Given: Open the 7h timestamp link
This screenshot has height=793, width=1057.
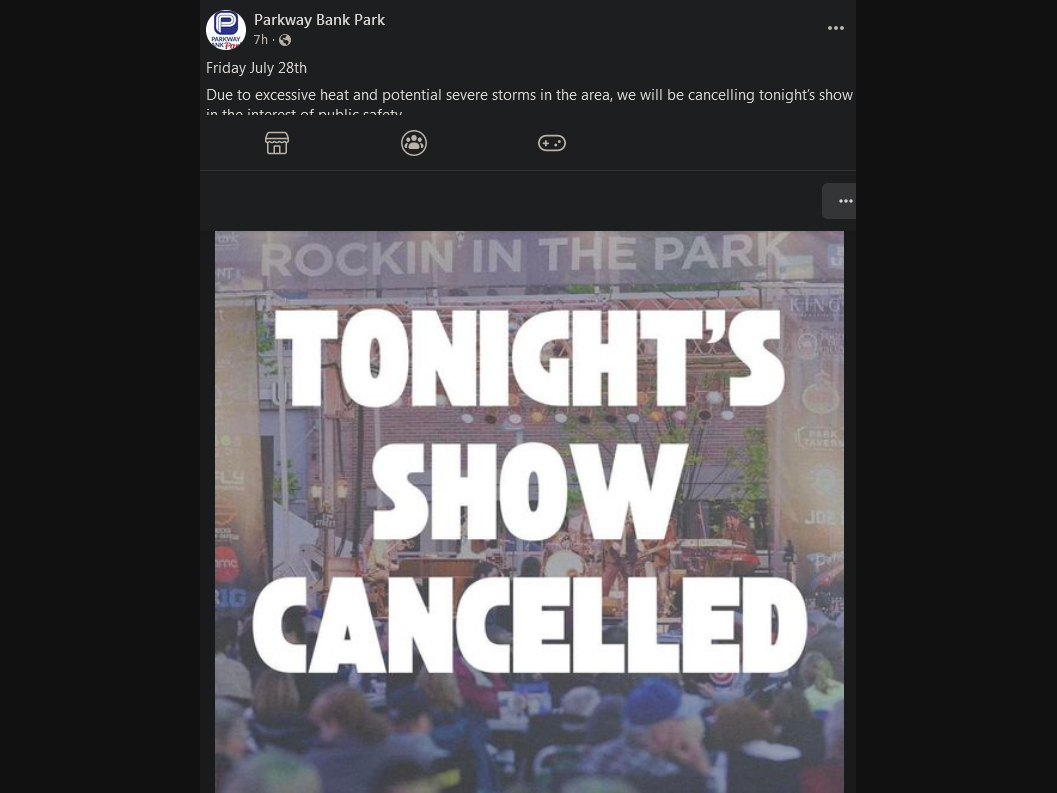Looking at the screenshot, I should tap(261, 40).
